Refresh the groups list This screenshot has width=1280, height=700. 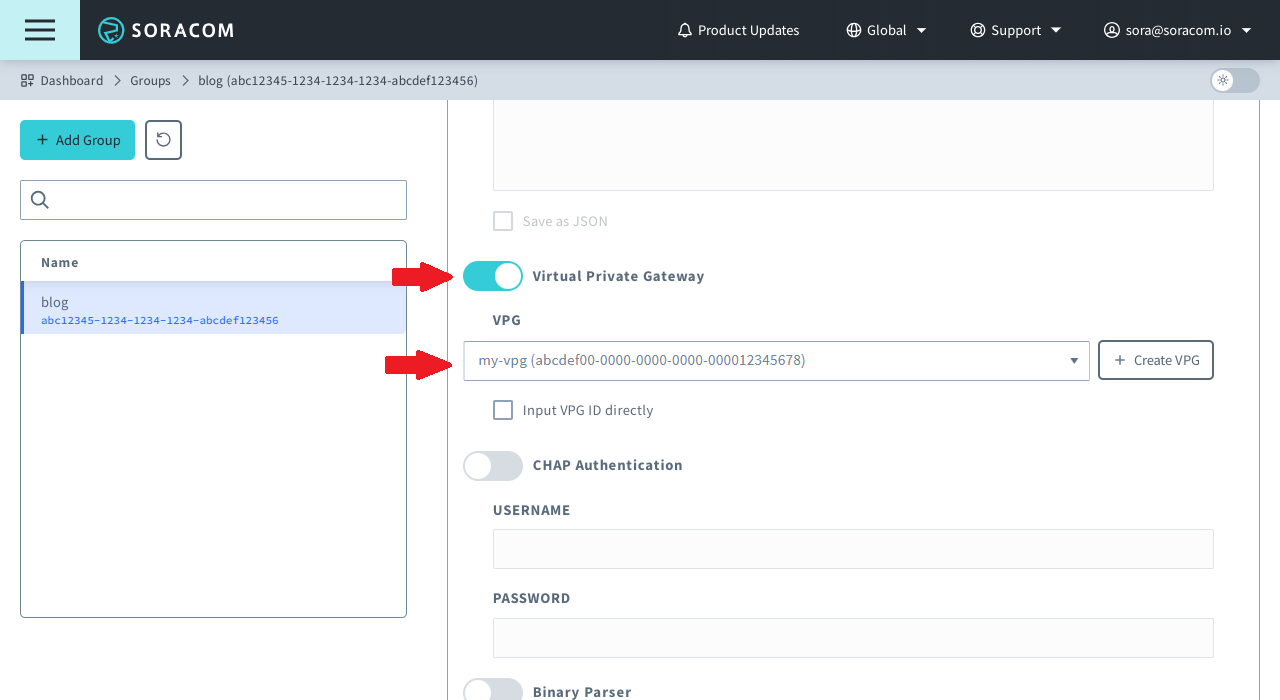pyautogui.click(x=162, y=140)
